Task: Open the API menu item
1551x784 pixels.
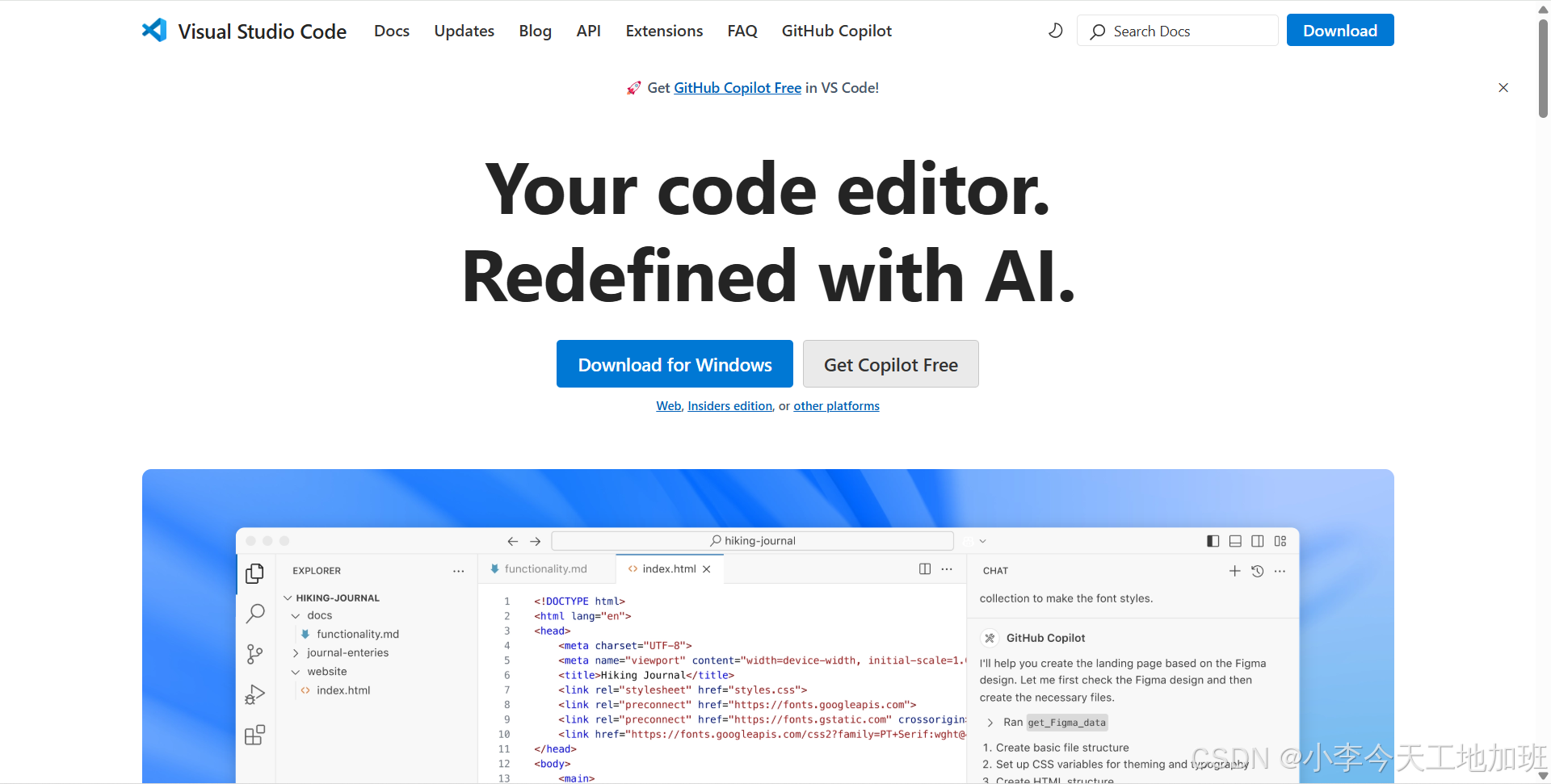Action: [589, 31]
